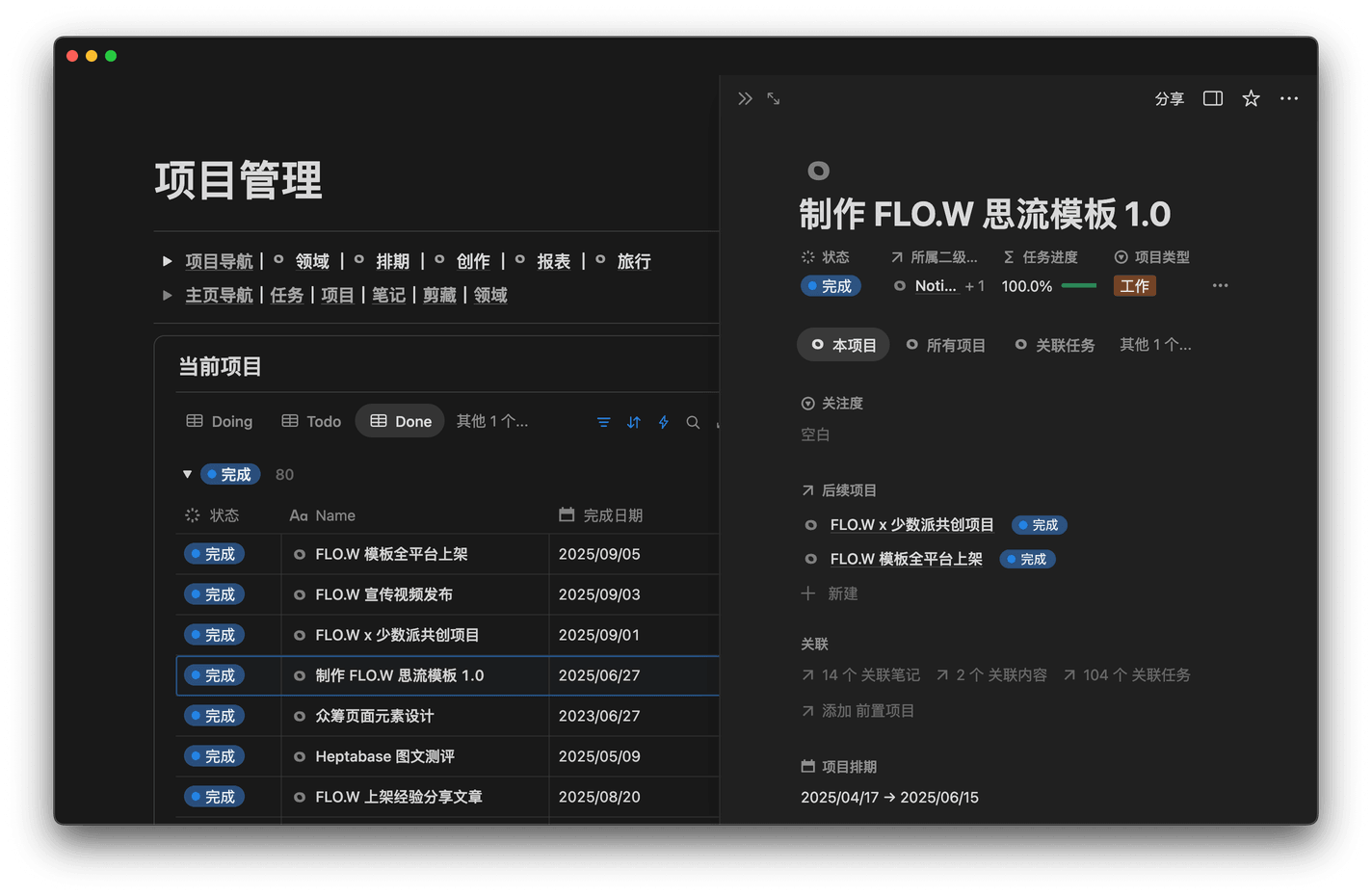1372x896 pixels.
Task: Open the filter icon above the Done table
Action: coord(603,422)
